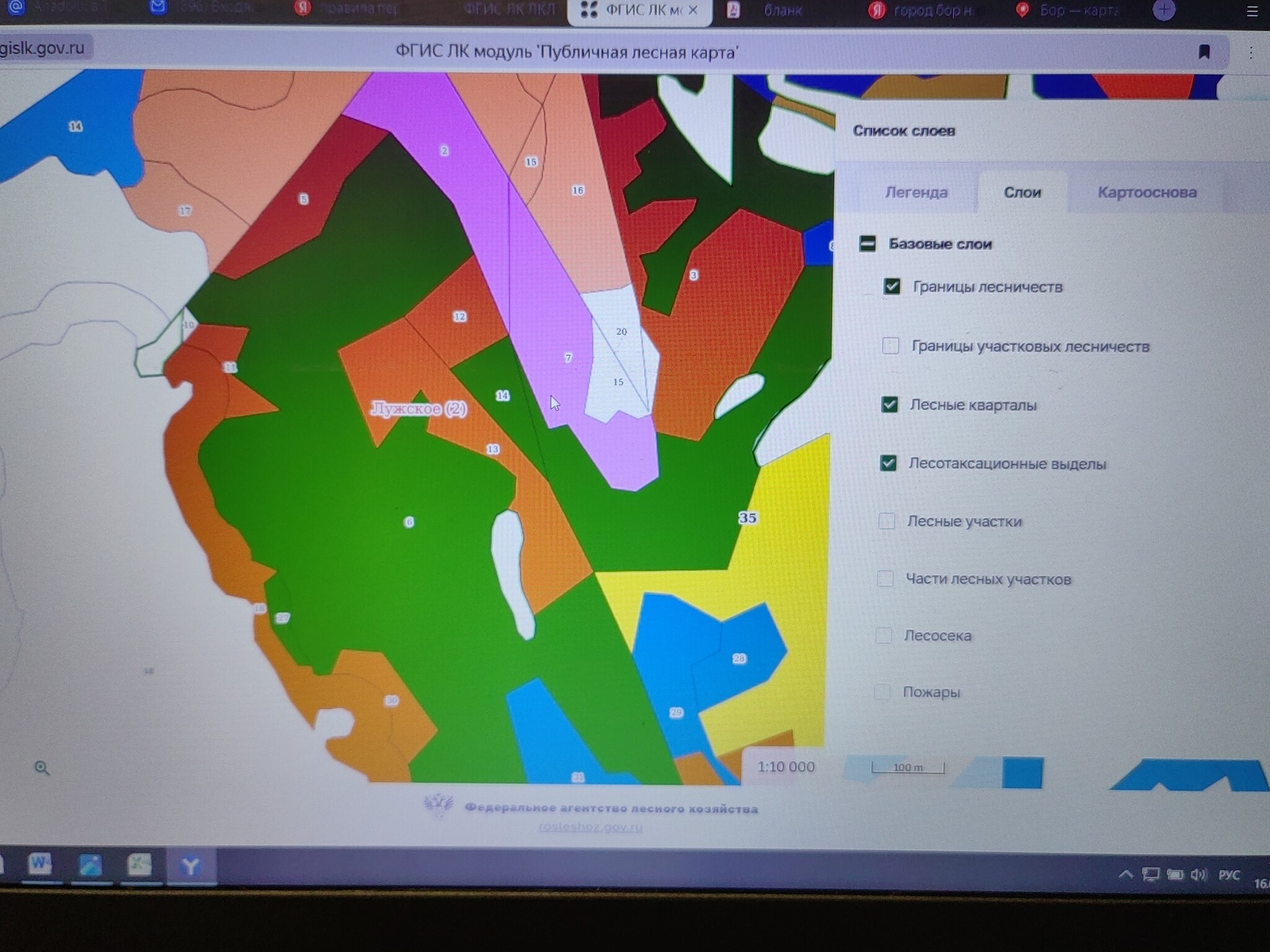Open the browser sidebar hamburger menu
The image size is (1270, 952).
coord(1252,12)
